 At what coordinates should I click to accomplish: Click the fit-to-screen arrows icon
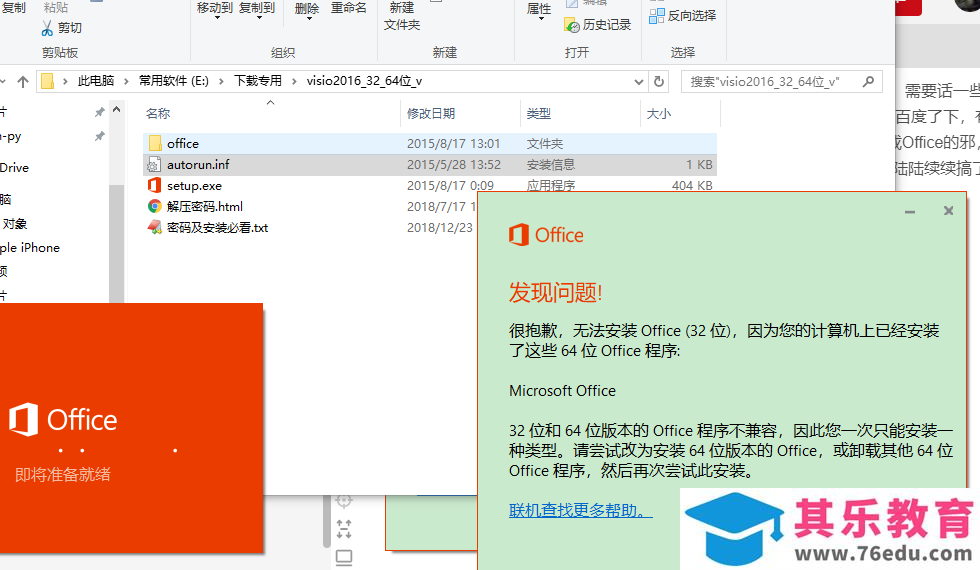tap(344, 529)
